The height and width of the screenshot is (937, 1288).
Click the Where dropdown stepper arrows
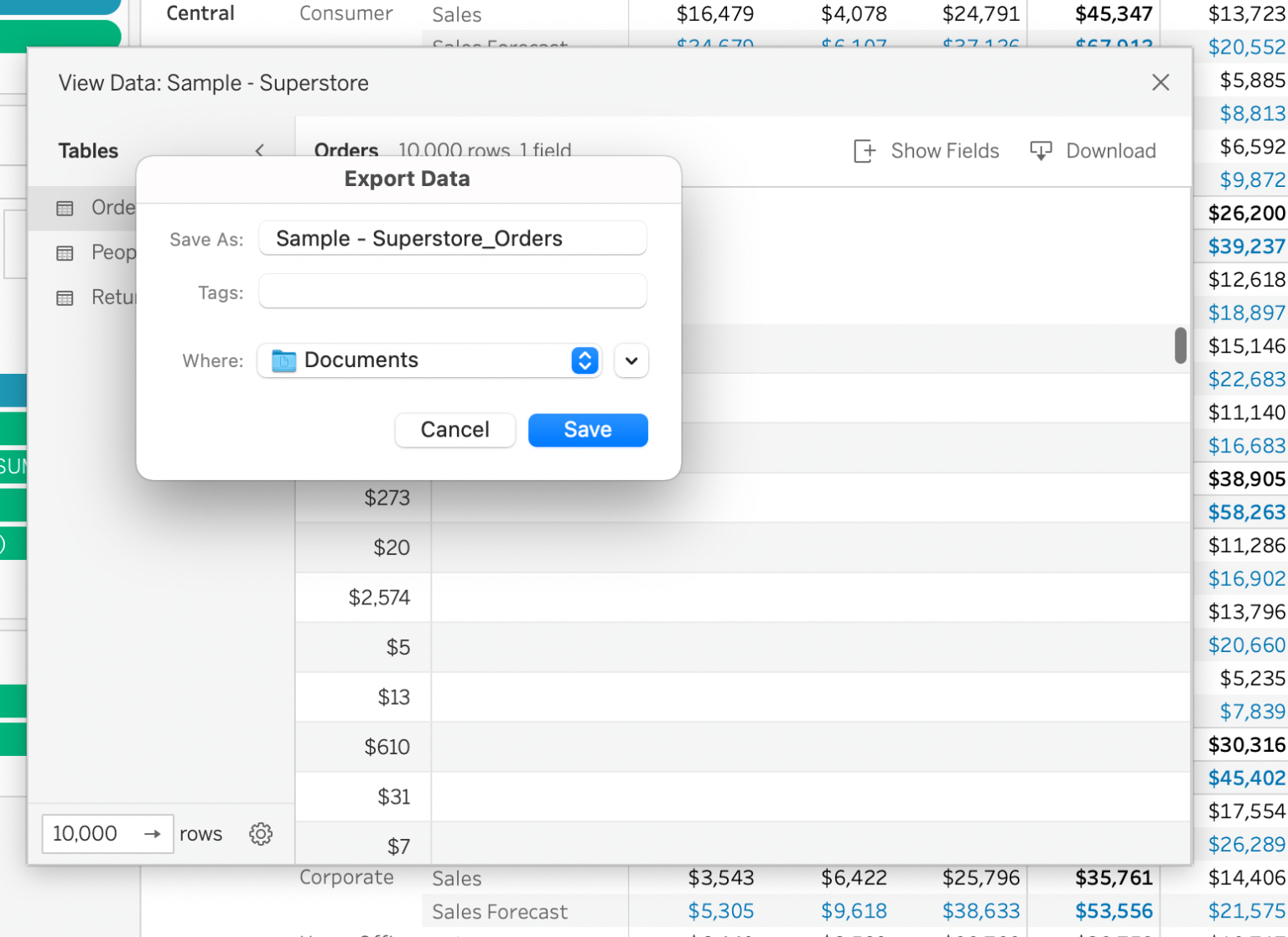(x=584, y=360)
